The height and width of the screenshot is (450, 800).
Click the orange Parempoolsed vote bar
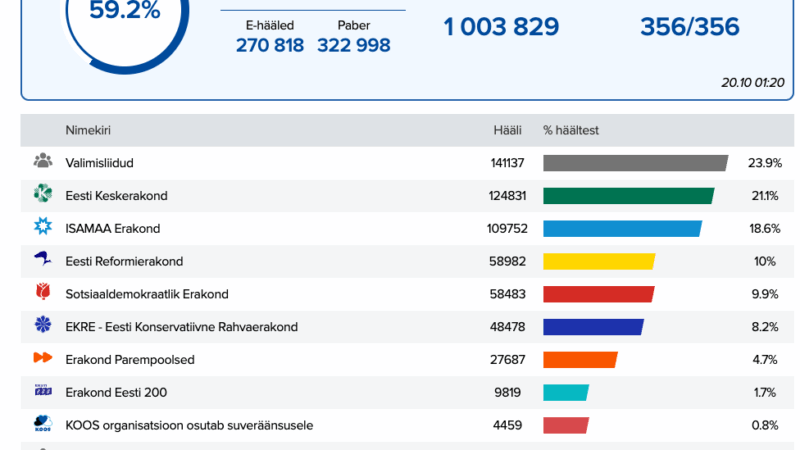[x=581, y=360]
